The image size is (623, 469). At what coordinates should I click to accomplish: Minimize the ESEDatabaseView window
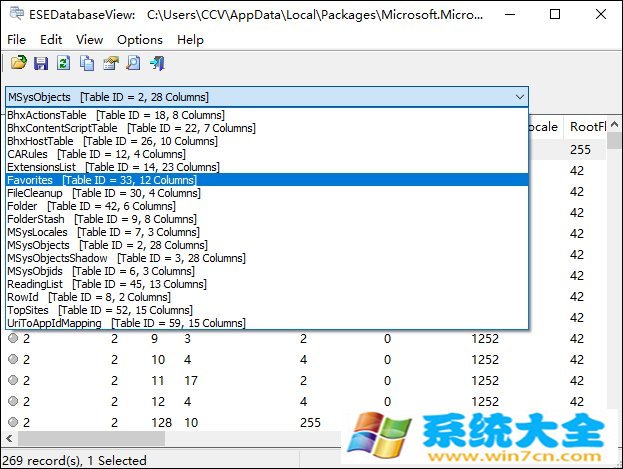pyautogui.click(x=510, y=14)
